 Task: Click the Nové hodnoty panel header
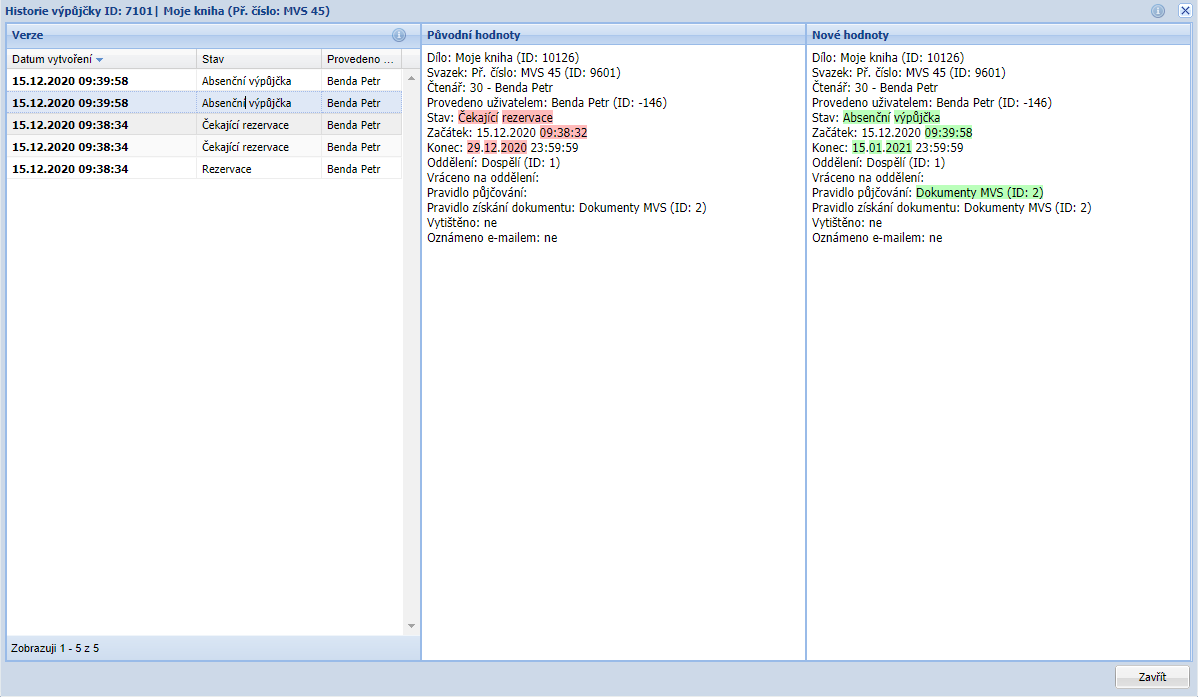[x=850, y=35]
